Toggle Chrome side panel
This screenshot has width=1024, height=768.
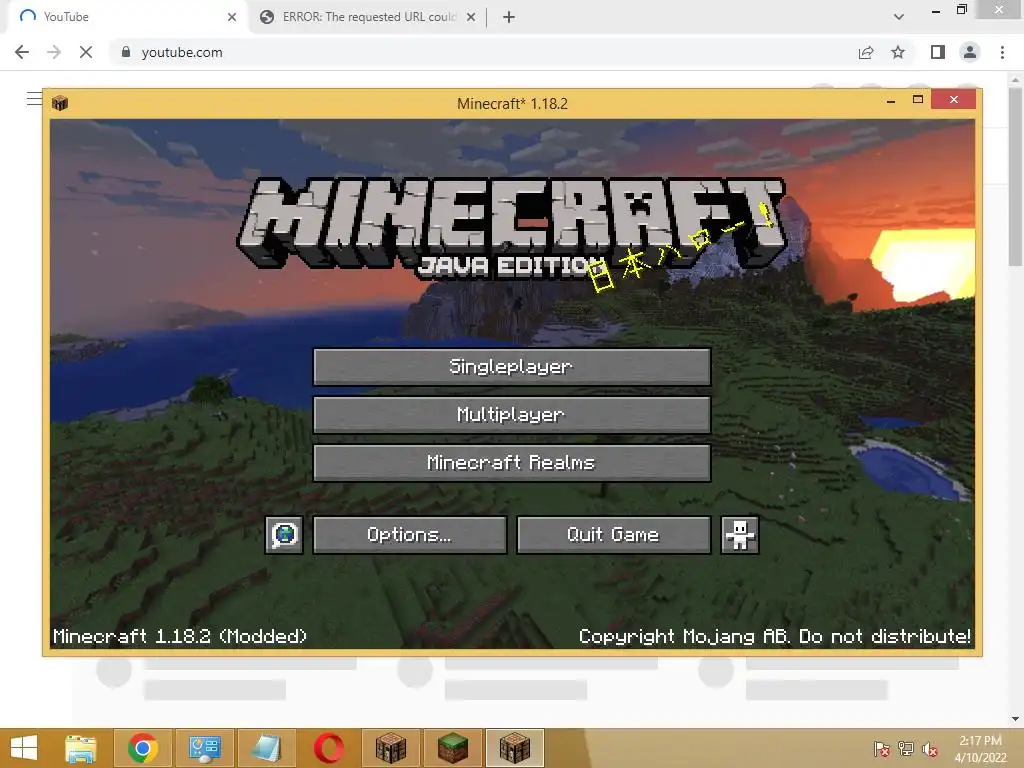(x=938, y=52)
